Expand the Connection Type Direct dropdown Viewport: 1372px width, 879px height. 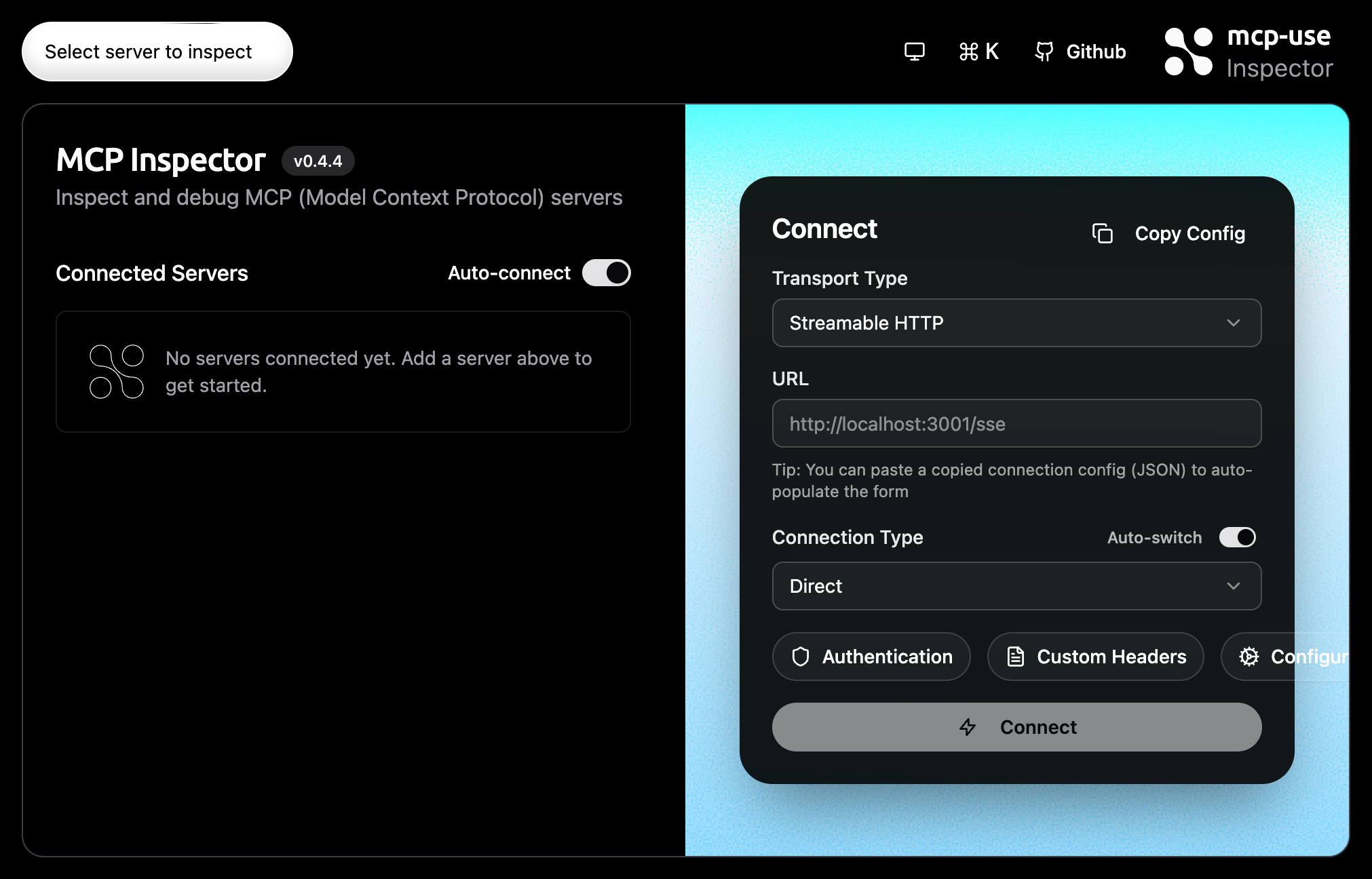tap(1016, 586)
